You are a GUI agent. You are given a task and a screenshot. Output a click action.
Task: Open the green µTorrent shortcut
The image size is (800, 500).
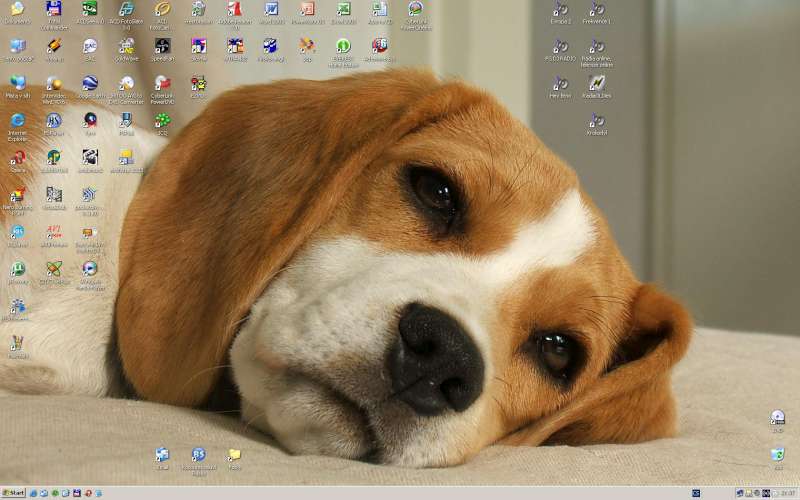[x=17, y=269]
